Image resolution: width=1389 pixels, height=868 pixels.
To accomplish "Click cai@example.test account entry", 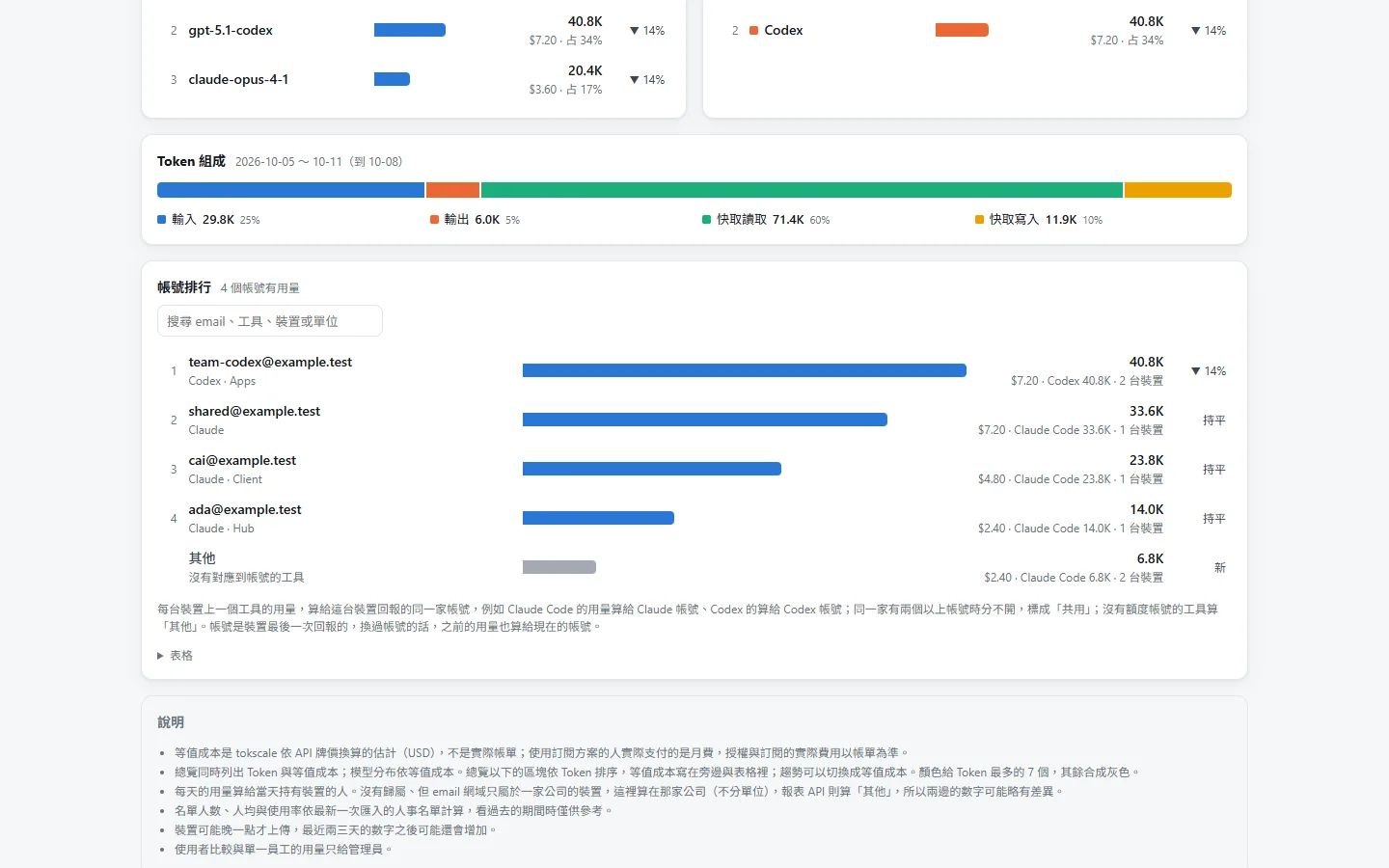I will point(242,460).
